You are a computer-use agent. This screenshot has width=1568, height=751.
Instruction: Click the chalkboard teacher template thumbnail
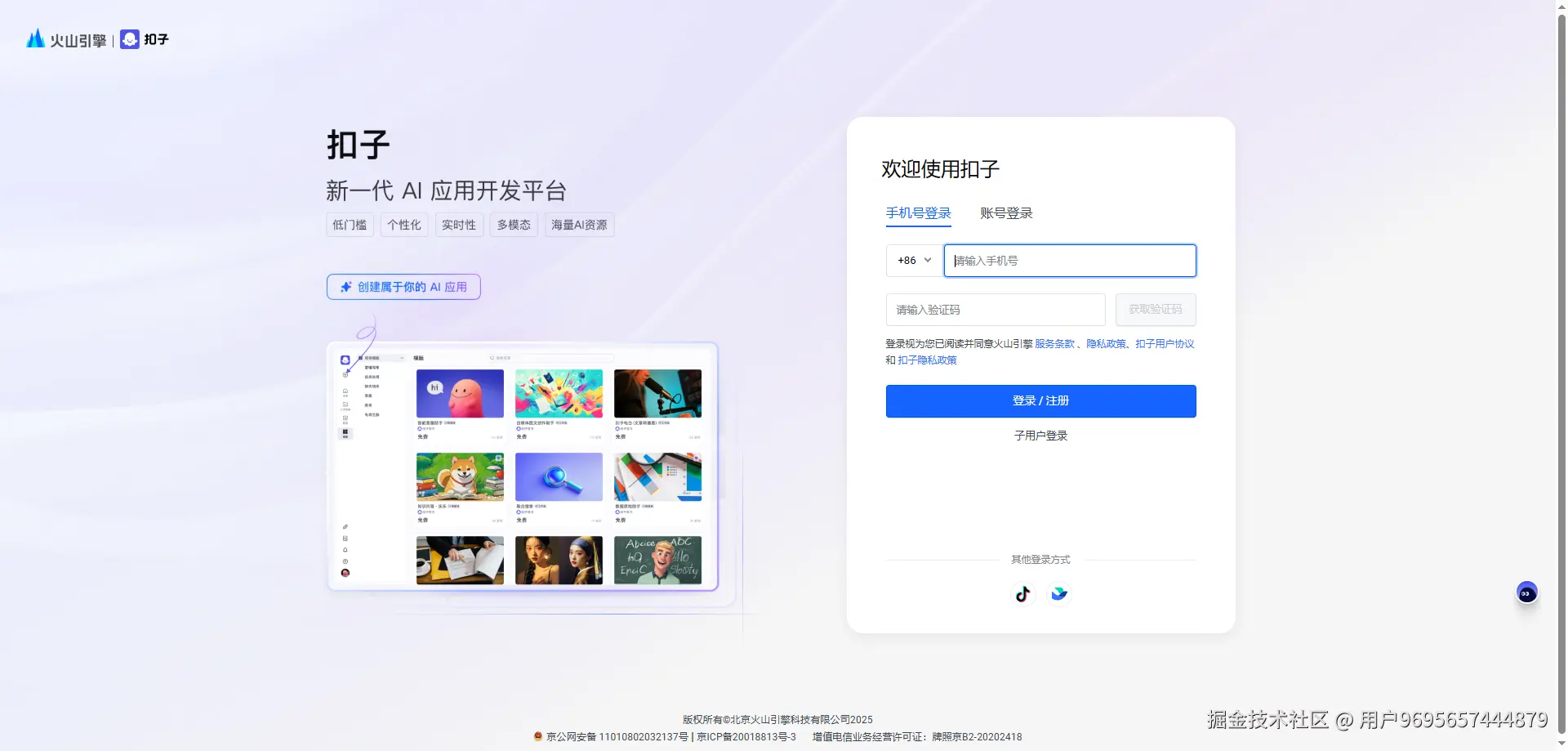click(x=657, y=561)
